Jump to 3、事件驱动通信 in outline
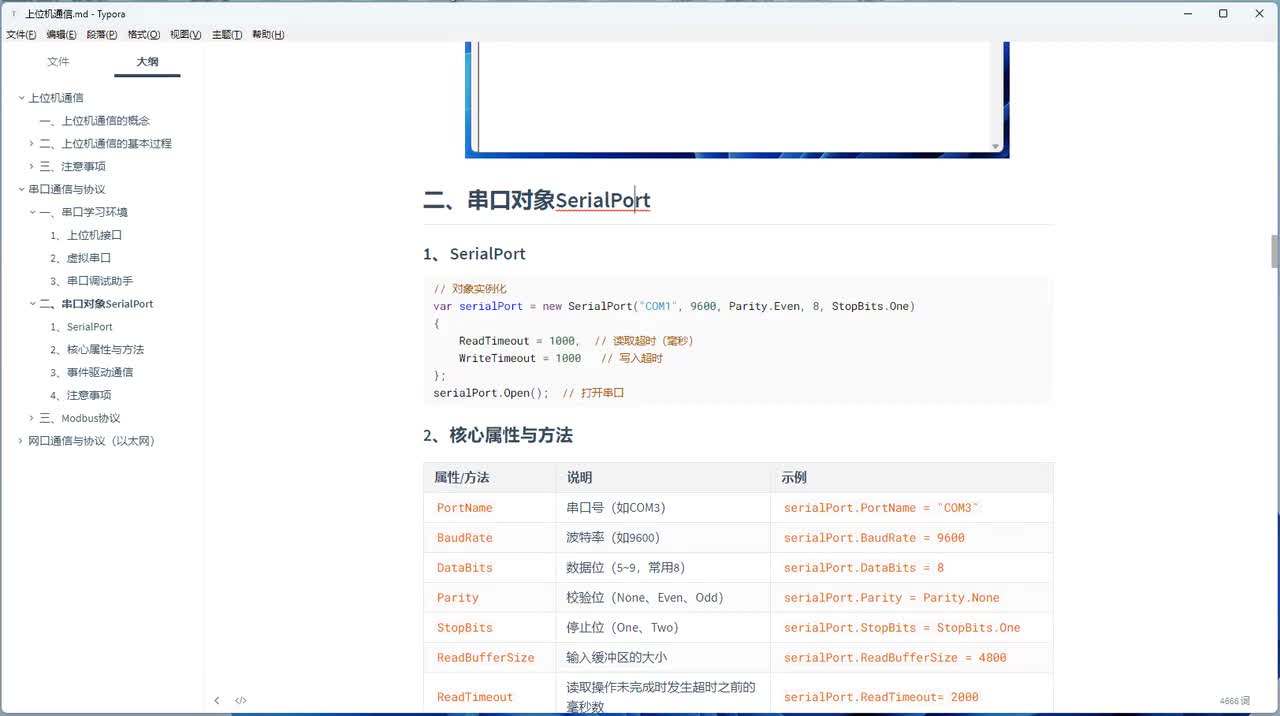1280x716 pixels. point(92,372)
